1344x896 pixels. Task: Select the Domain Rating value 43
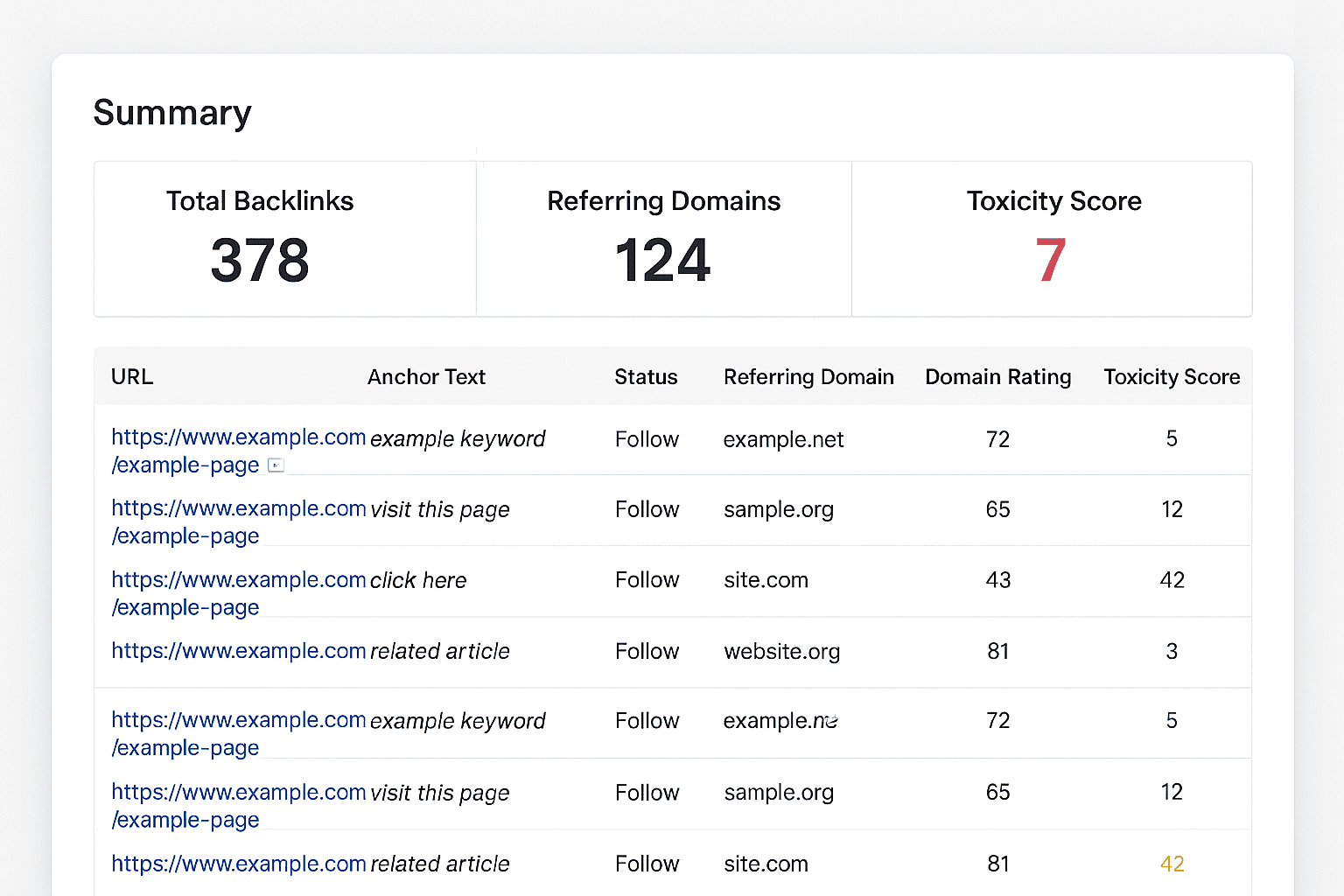tap(998, 580)
